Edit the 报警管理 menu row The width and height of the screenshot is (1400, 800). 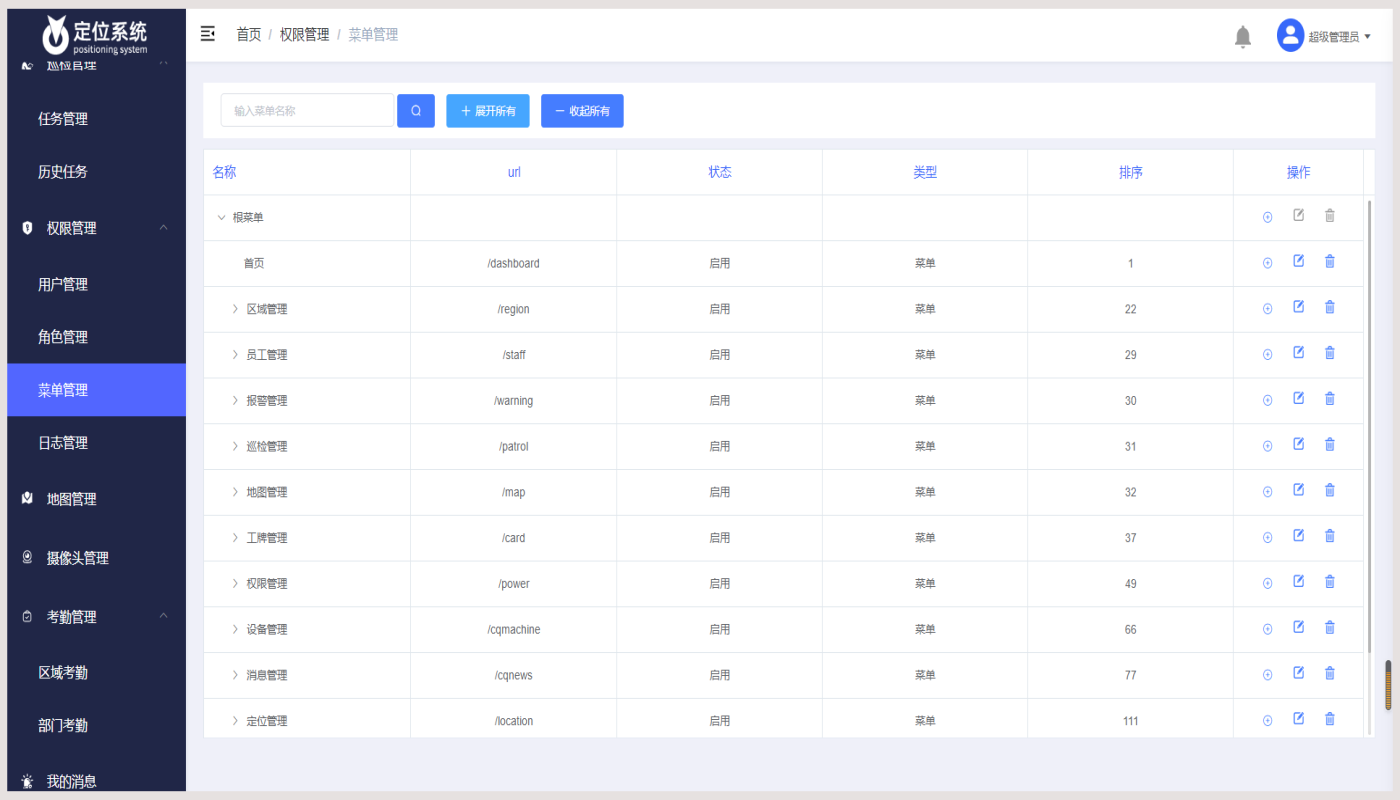pyautogui.click(x=1298, y=399)
